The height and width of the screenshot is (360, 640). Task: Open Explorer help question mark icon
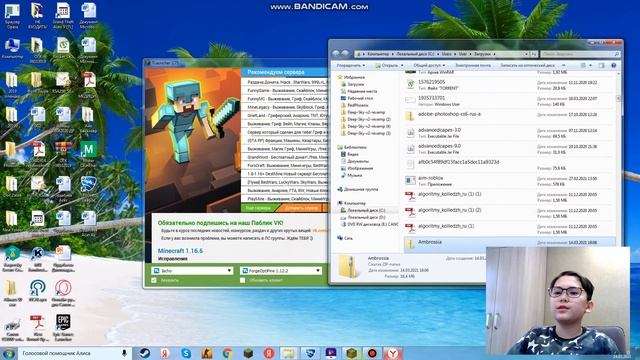(613, 65)
